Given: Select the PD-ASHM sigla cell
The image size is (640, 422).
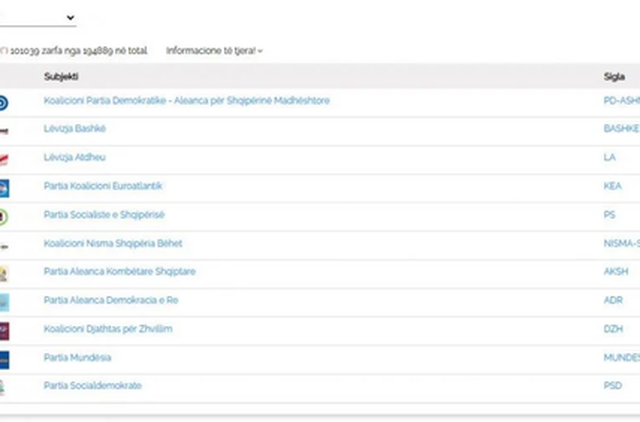Looking at the screenshot, I should click(622, 100).
